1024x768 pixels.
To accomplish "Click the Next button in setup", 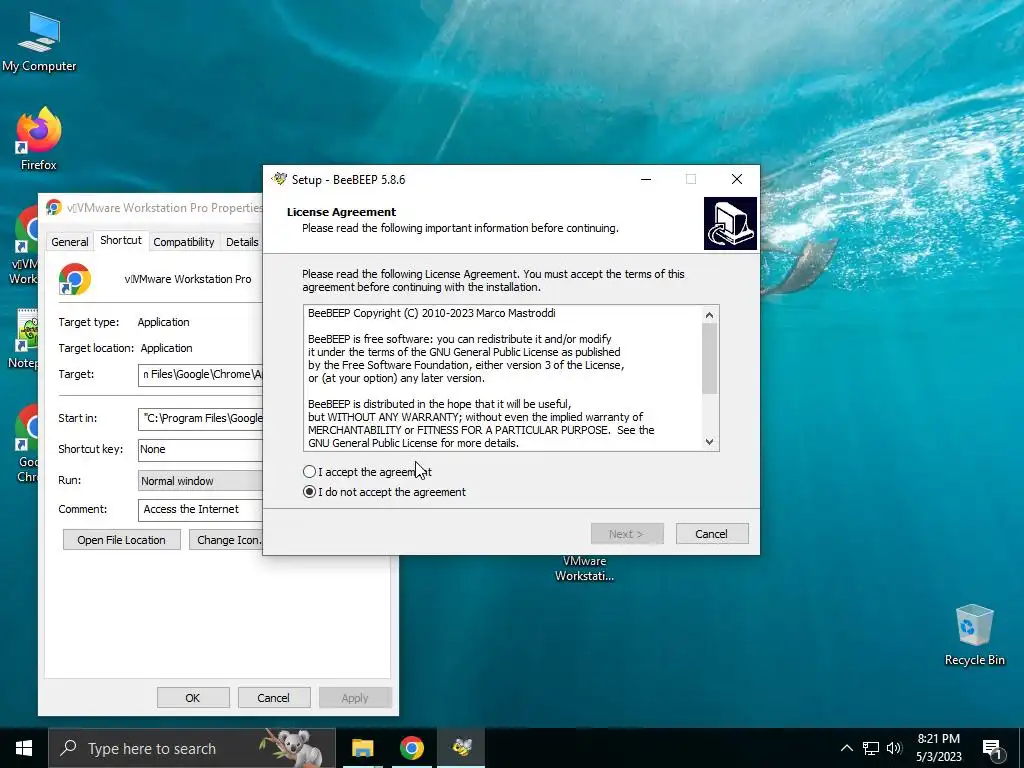I will [x=627, y=534].
